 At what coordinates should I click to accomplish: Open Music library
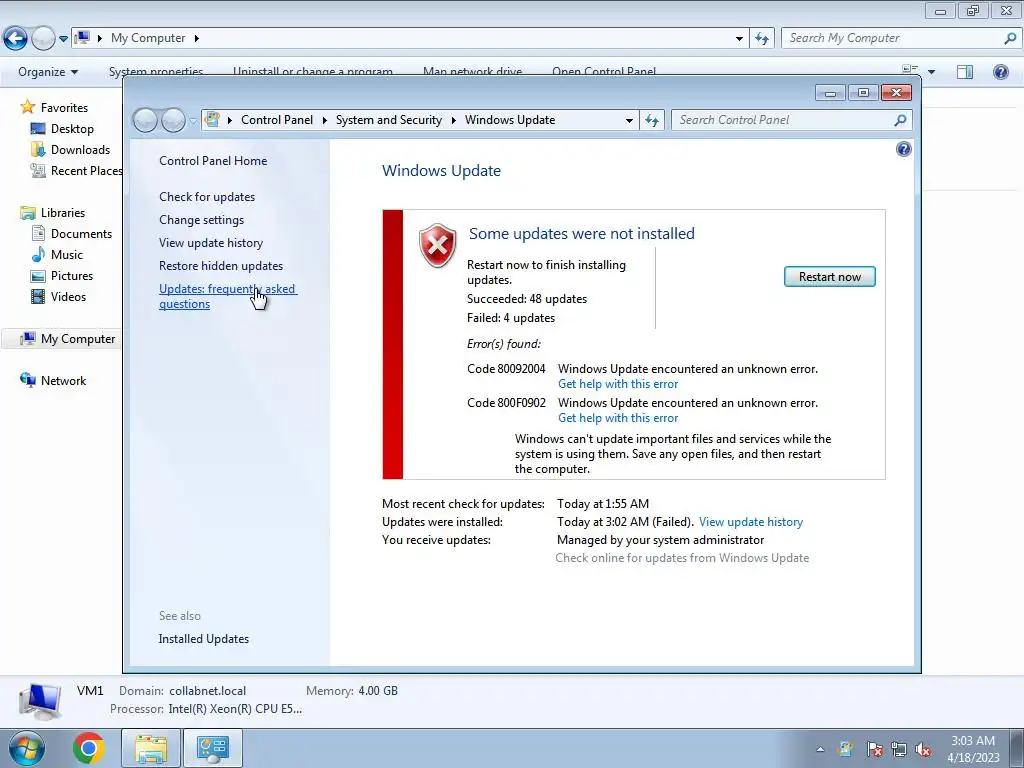click(x=67, y=255)
